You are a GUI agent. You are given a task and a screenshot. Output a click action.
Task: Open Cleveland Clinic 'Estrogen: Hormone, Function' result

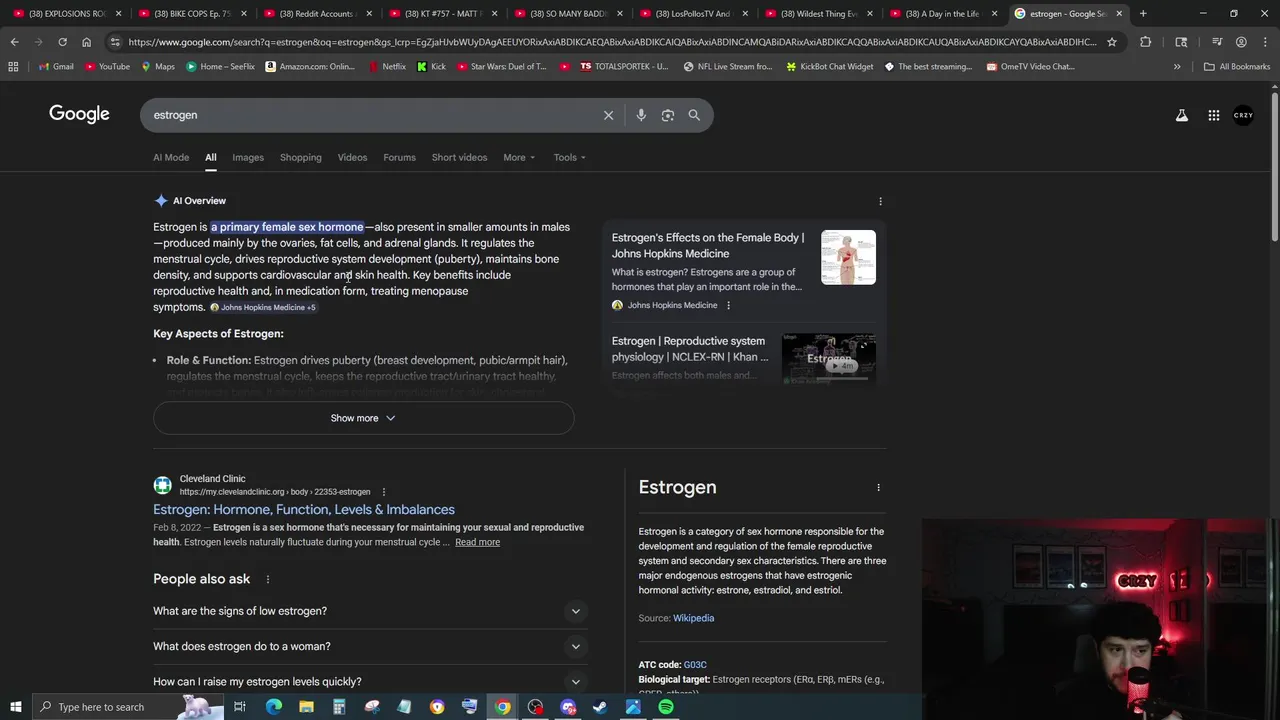304,510
